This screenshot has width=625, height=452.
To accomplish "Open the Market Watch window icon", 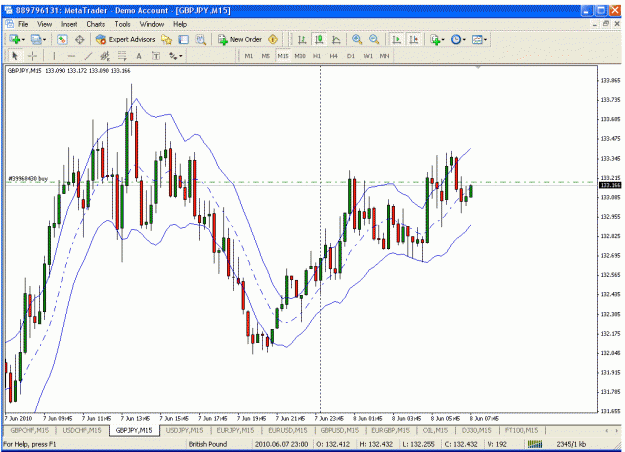I will [62, 39].
